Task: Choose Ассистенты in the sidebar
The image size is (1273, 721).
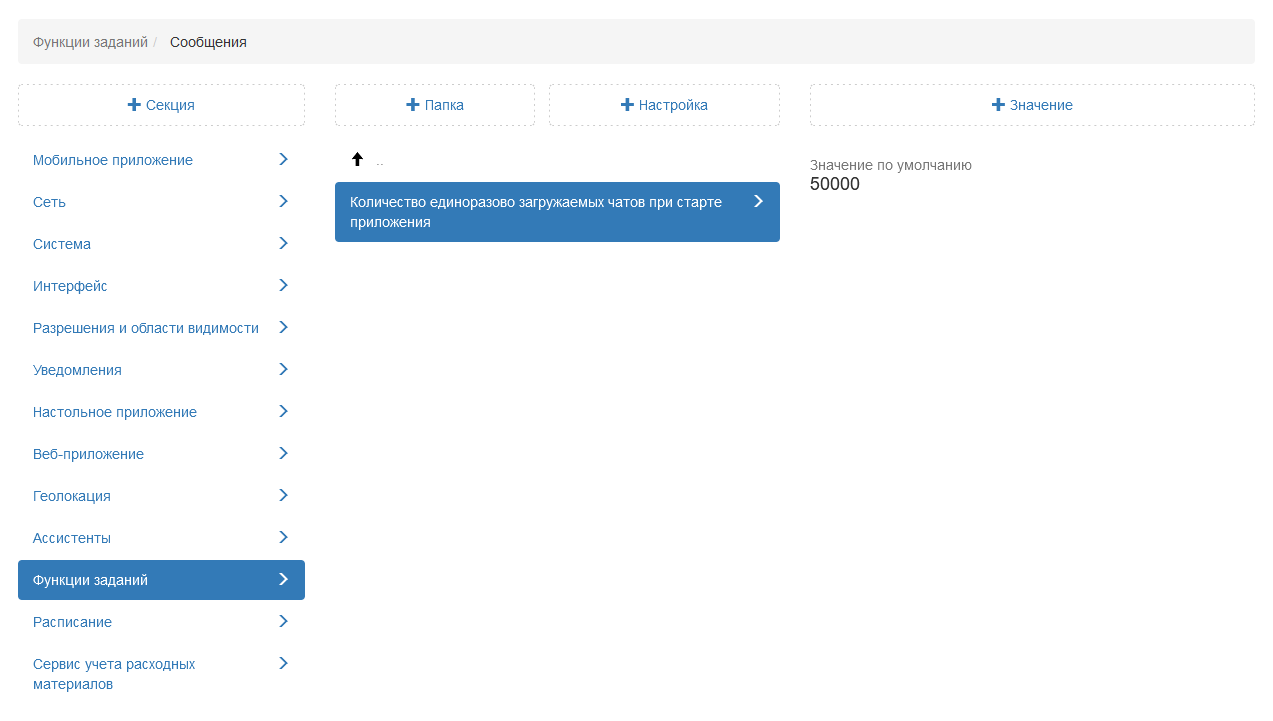Action: pyautogui.click(x=72, y=538)
